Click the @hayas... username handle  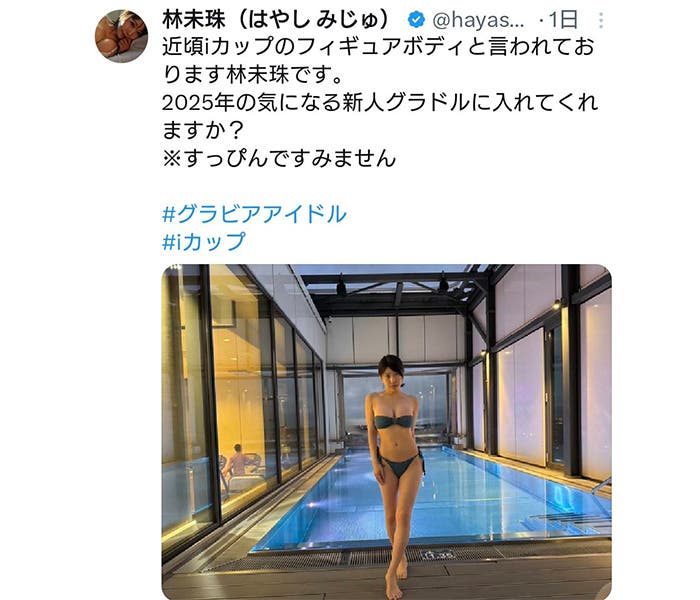pos(478,21)
